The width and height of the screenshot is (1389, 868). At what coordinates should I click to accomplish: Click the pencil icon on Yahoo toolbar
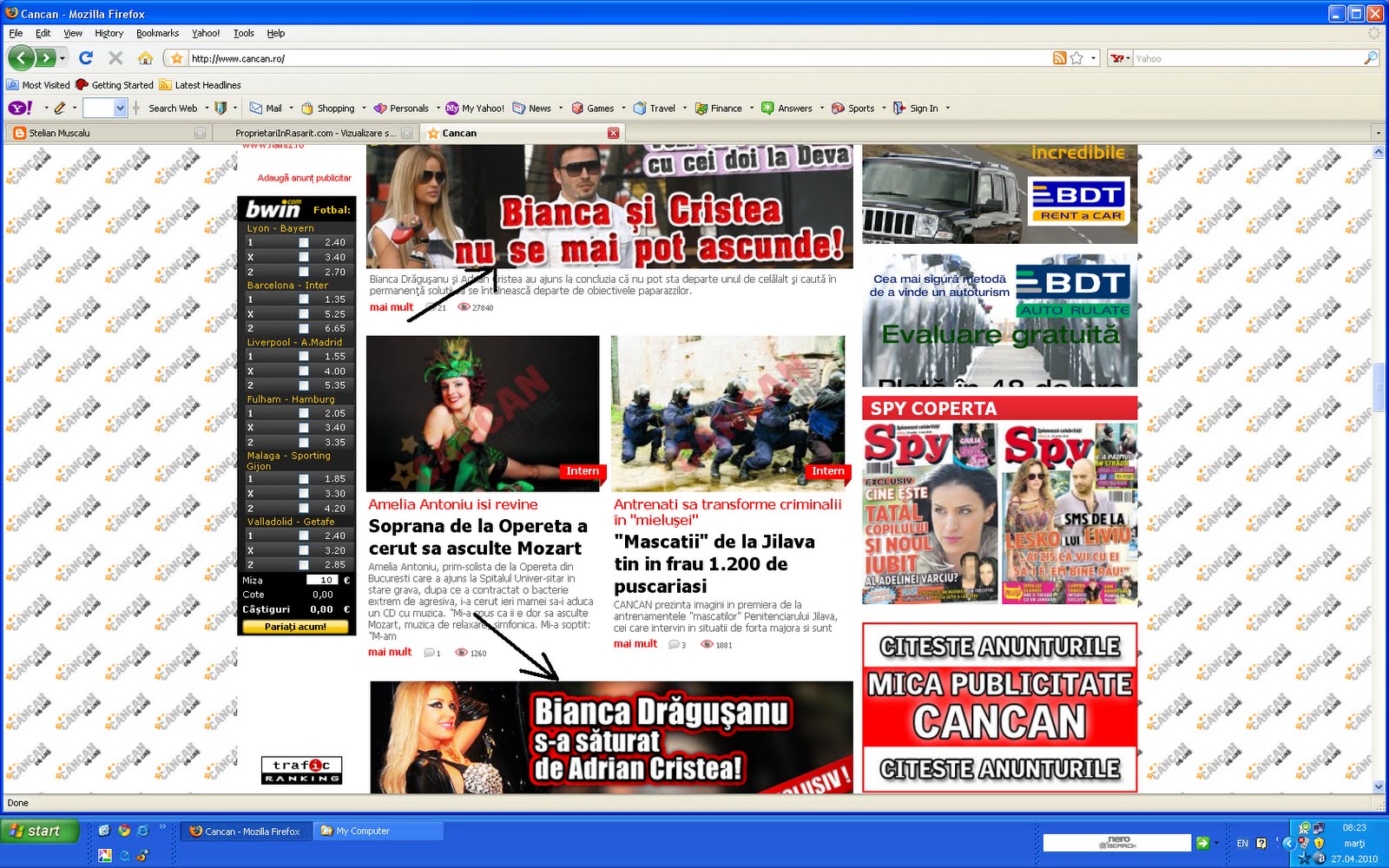(x=60, y=108)
